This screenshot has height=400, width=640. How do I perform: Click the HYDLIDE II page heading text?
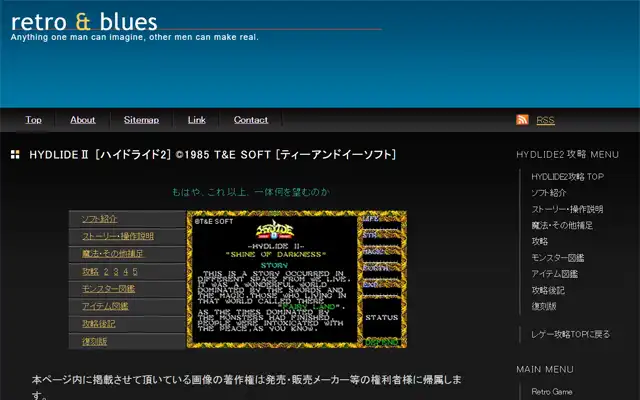(x=213, y=155)
